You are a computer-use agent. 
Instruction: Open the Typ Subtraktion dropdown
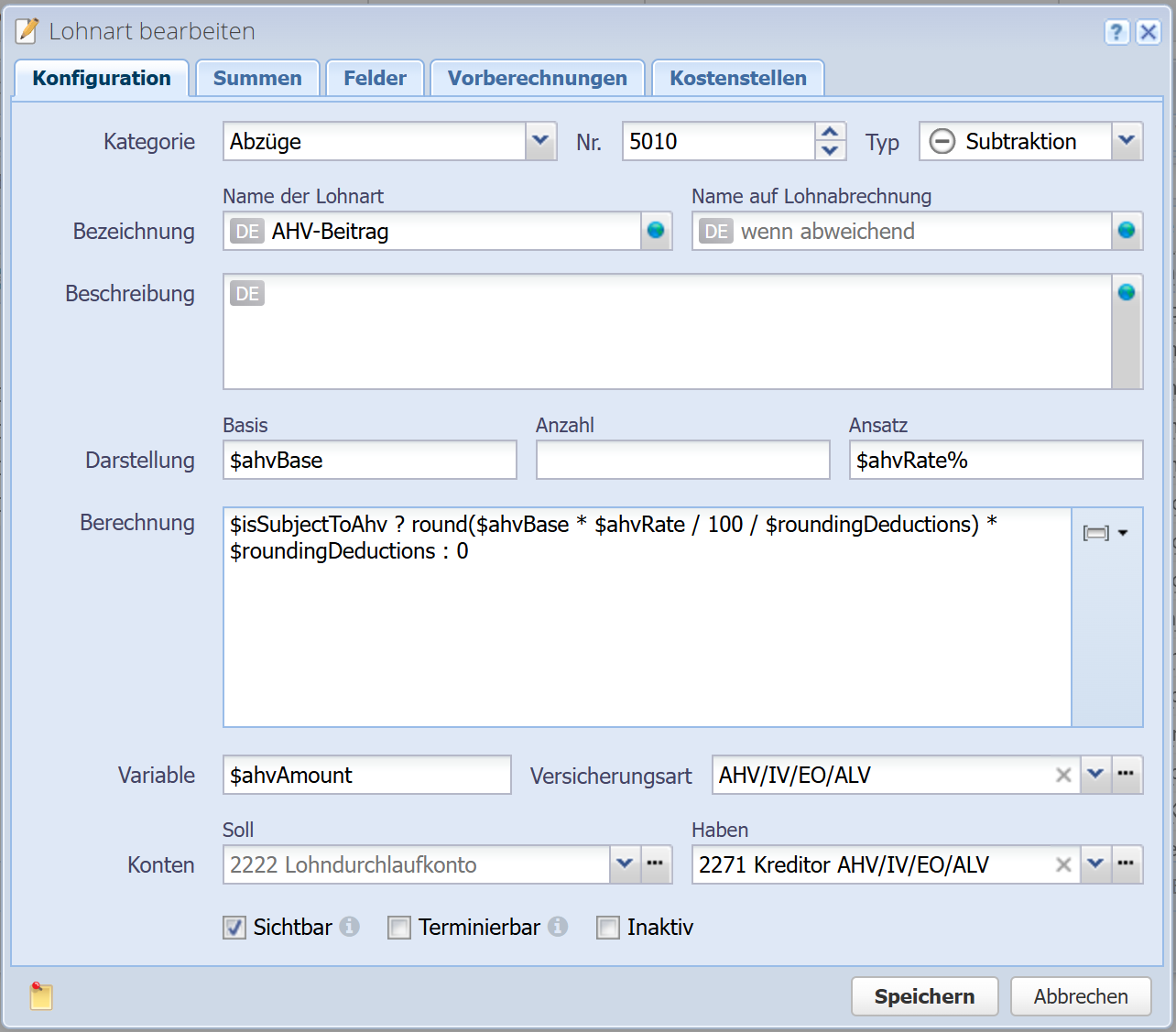[x=1127, y=141]
